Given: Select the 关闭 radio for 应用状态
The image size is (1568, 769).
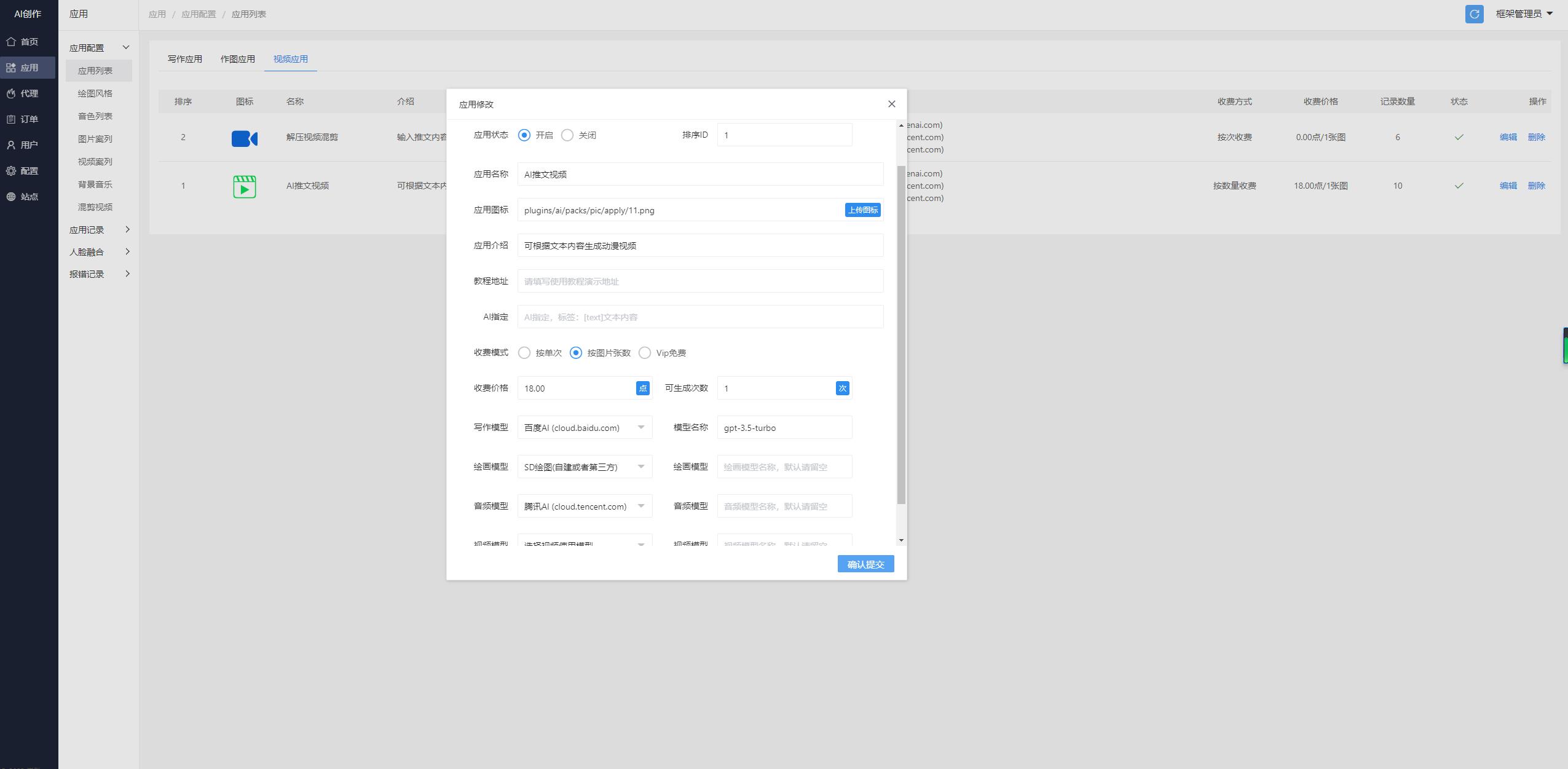Looking at the screenshot, I should tap(567, 135).
